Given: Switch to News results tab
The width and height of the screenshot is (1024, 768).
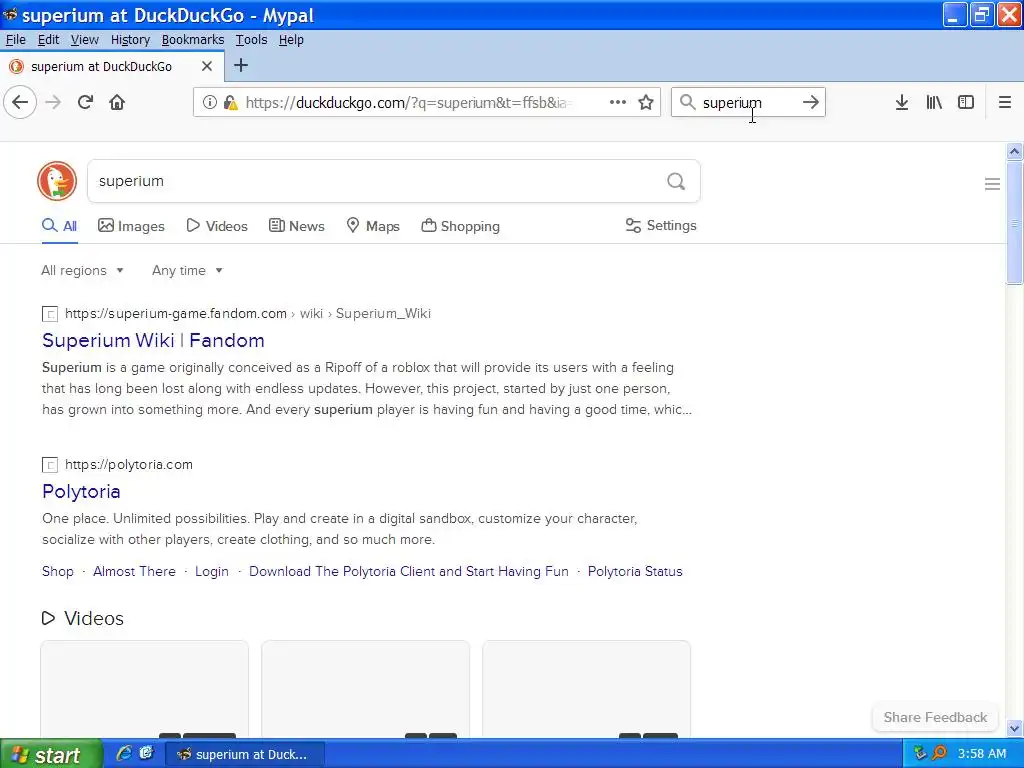Looking at the screenshot, I should (296, 226).
